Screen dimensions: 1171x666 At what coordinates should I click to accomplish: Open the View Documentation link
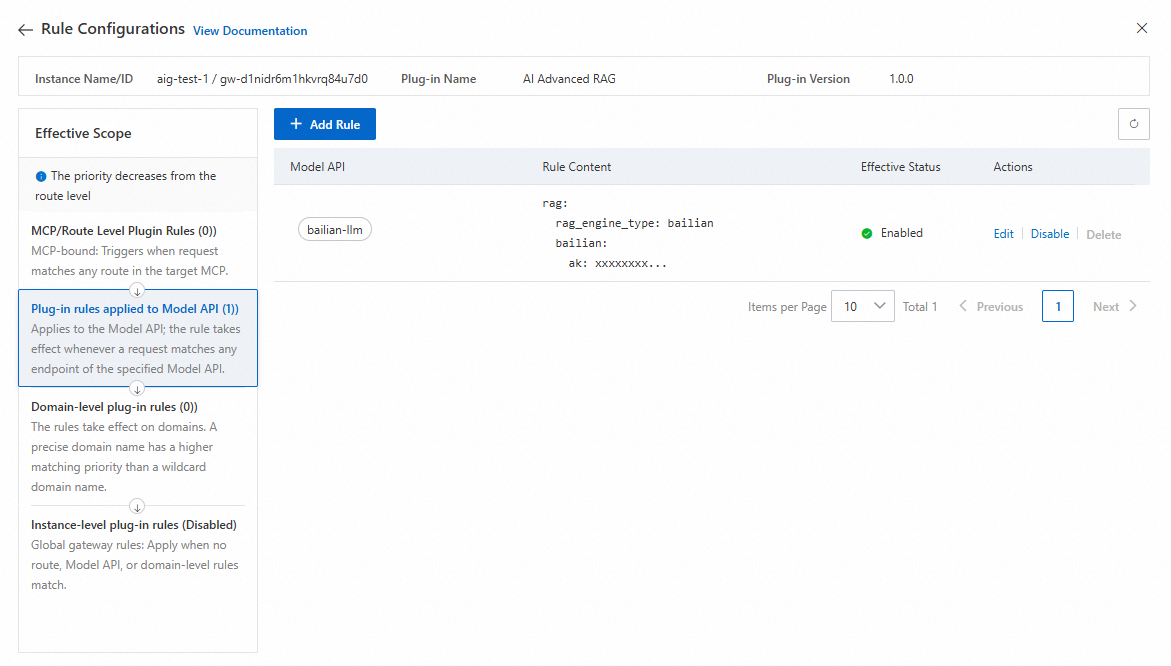pos(250,31)
